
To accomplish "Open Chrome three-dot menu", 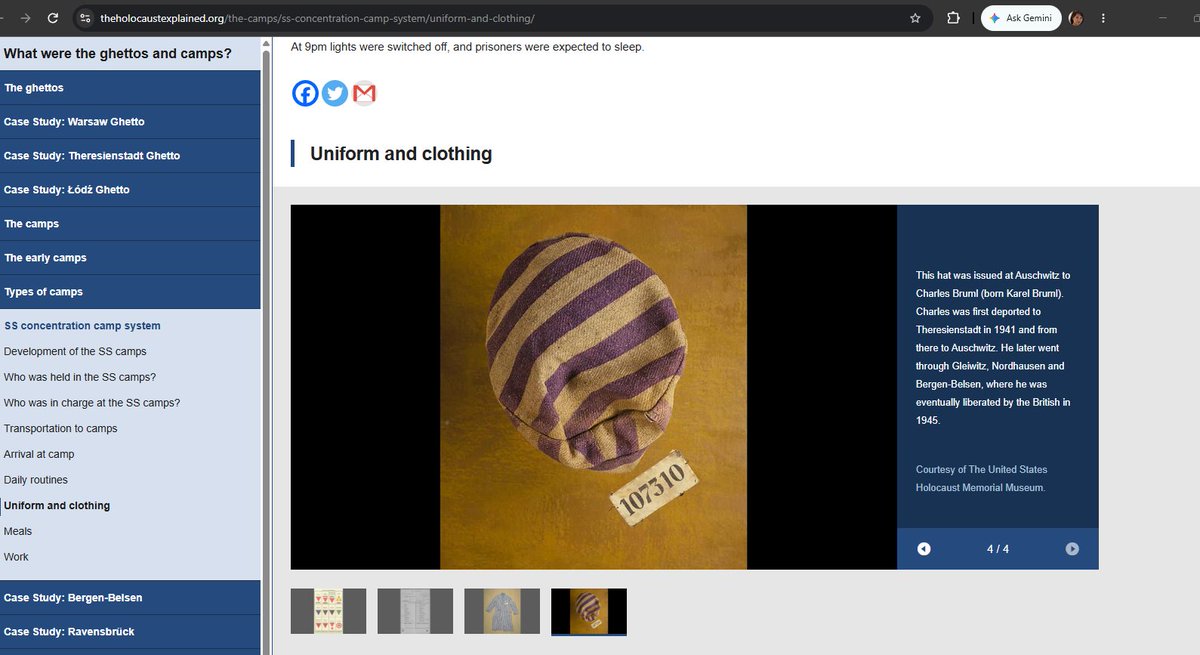I will pos(1103,18).
